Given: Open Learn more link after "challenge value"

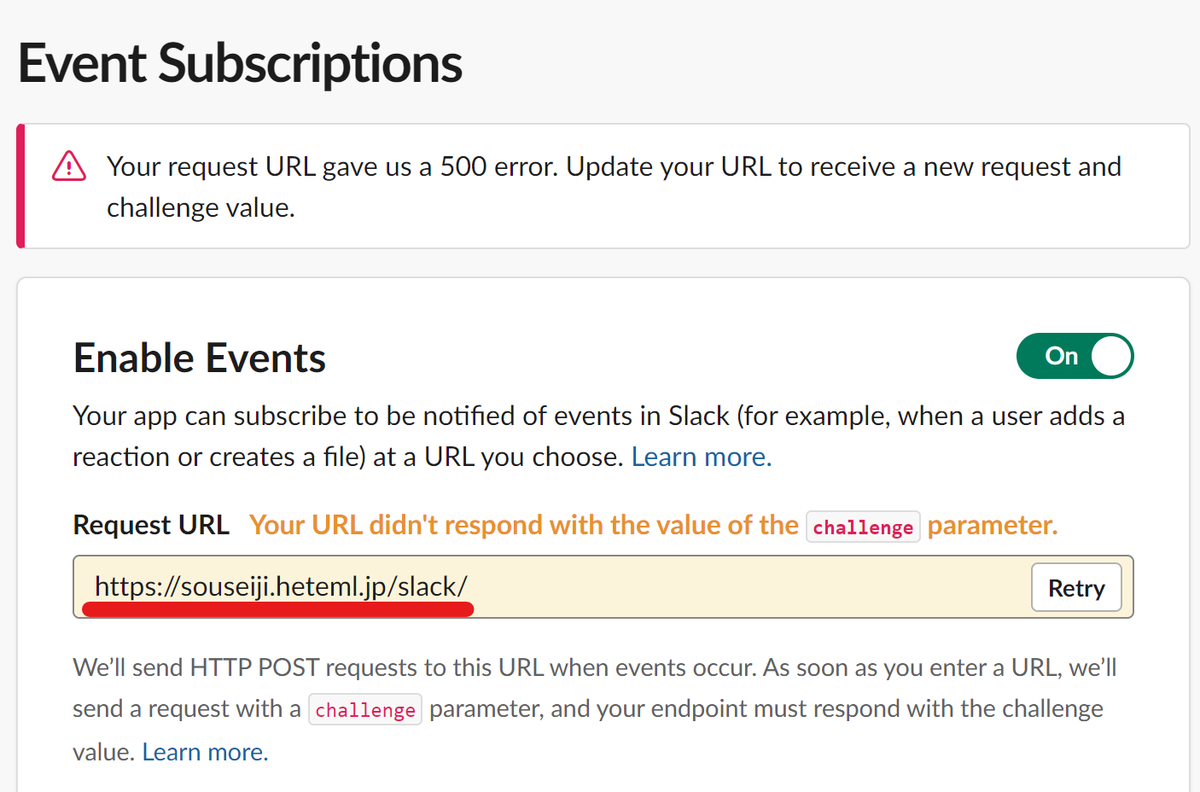Looking at the screenshot, I should coord(205,751).
